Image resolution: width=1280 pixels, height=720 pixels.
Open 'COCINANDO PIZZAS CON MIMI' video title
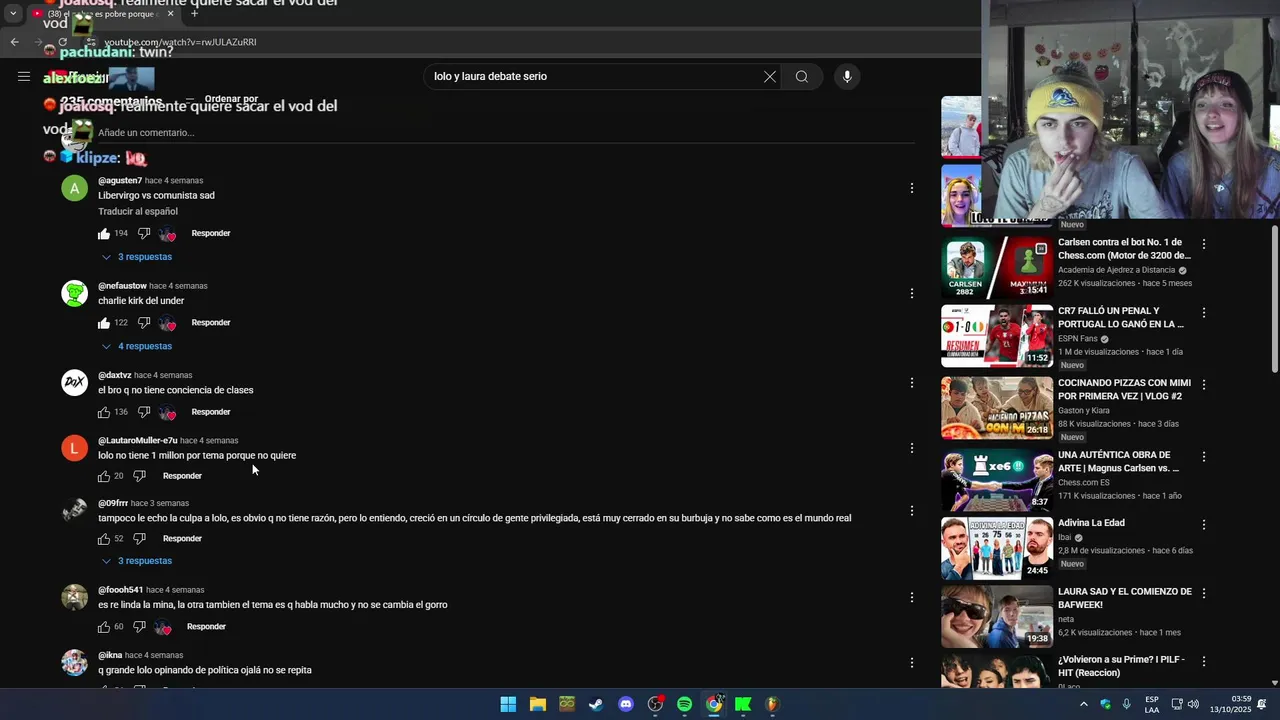click(x=1124, y=390)
